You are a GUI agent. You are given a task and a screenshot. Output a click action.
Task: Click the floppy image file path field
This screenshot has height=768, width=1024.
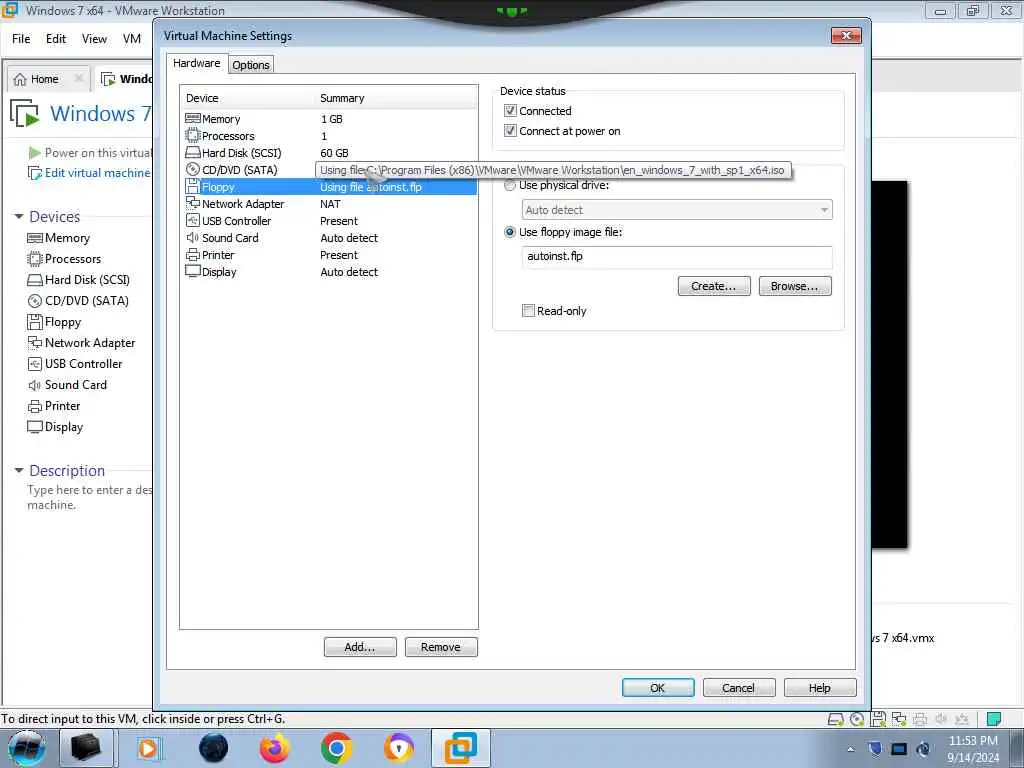(x=677, y=257)
